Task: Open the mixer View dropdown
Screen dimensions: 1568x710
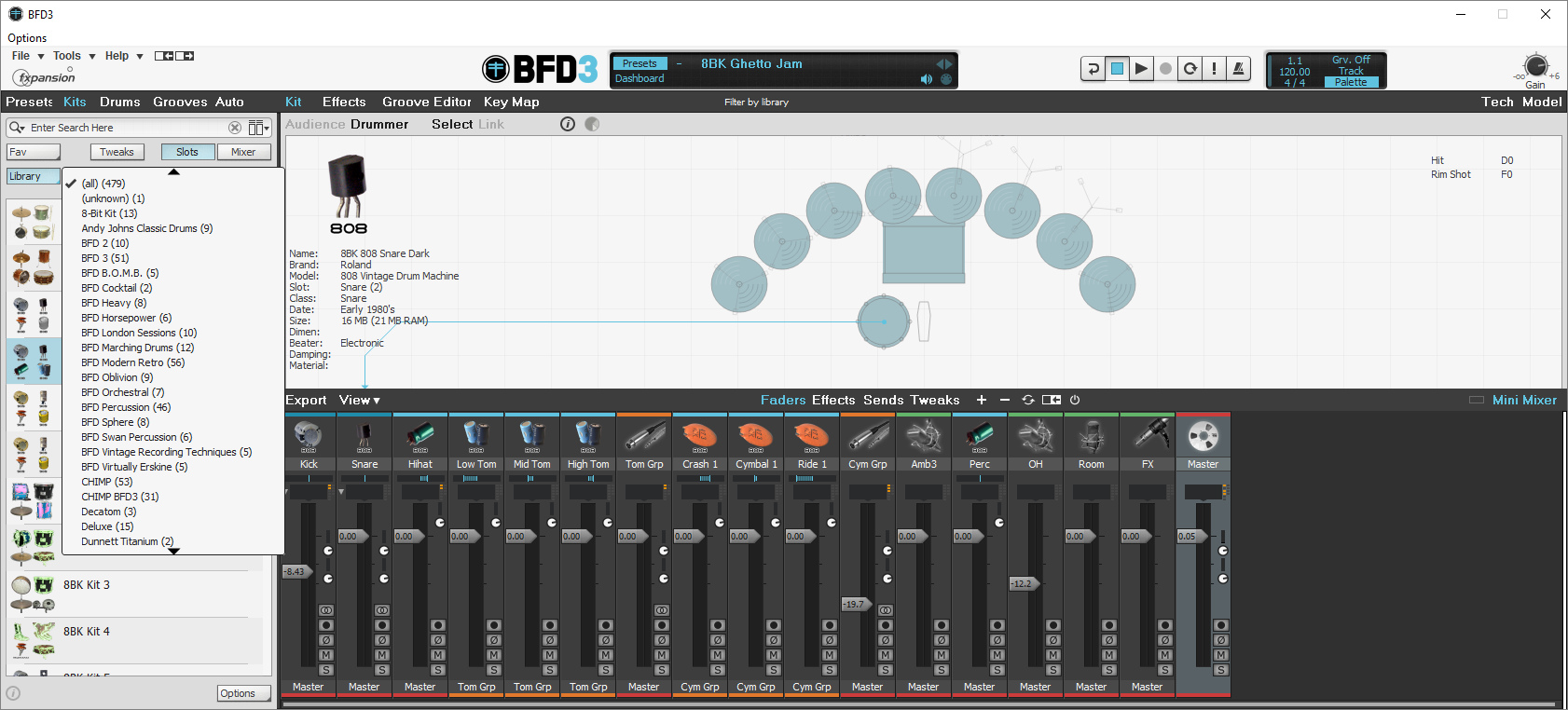Action: [360, 400]
